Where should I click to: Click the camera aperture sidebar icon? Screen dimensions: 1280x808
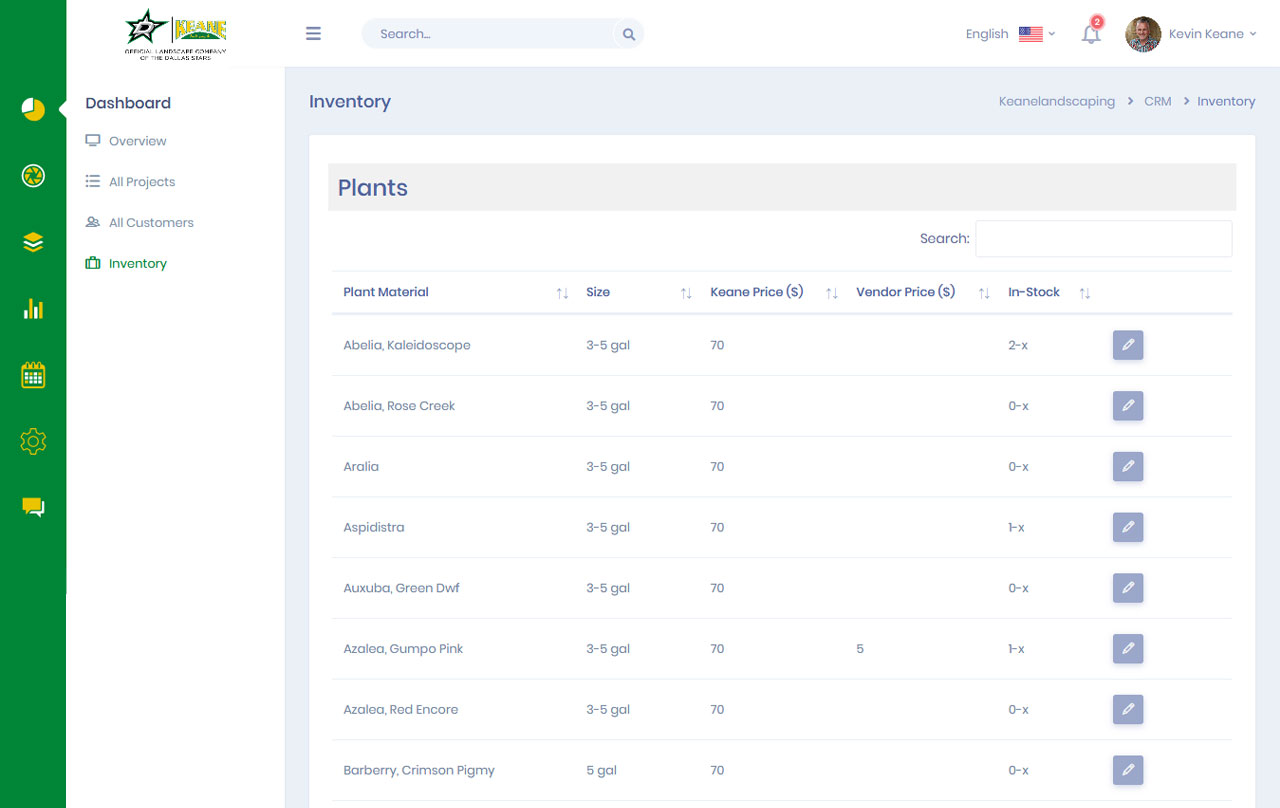click(33, 176)
